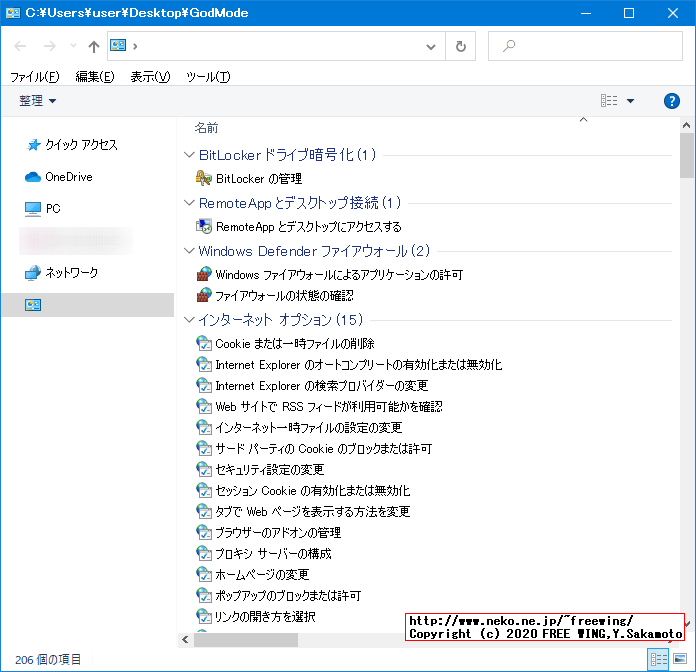
Task: Click the Forward navigation arrow
Action: (x=50, y=46)
